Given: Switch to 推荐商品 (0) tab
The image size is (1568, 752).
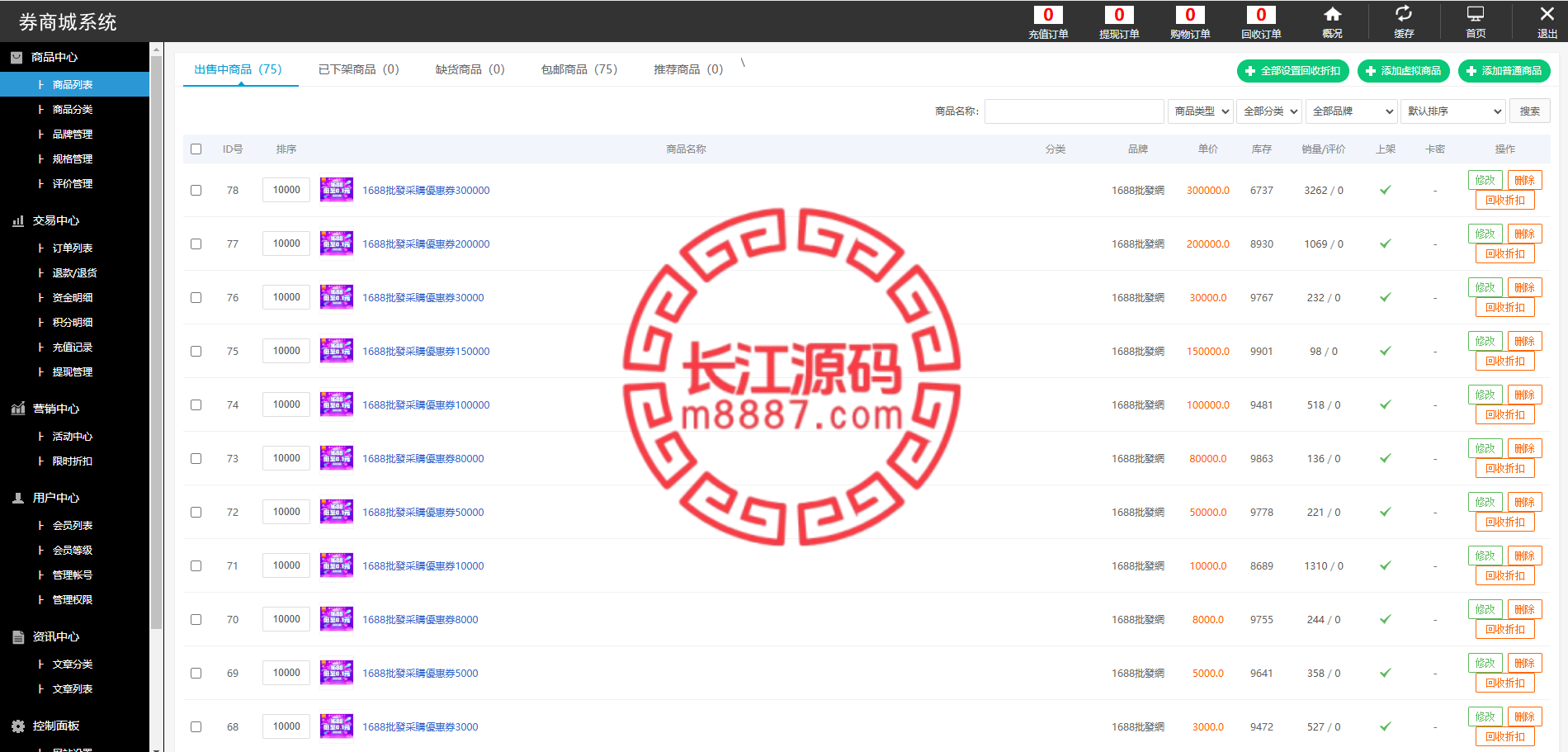Looking at the screenshot, I should tap(687, 69).
